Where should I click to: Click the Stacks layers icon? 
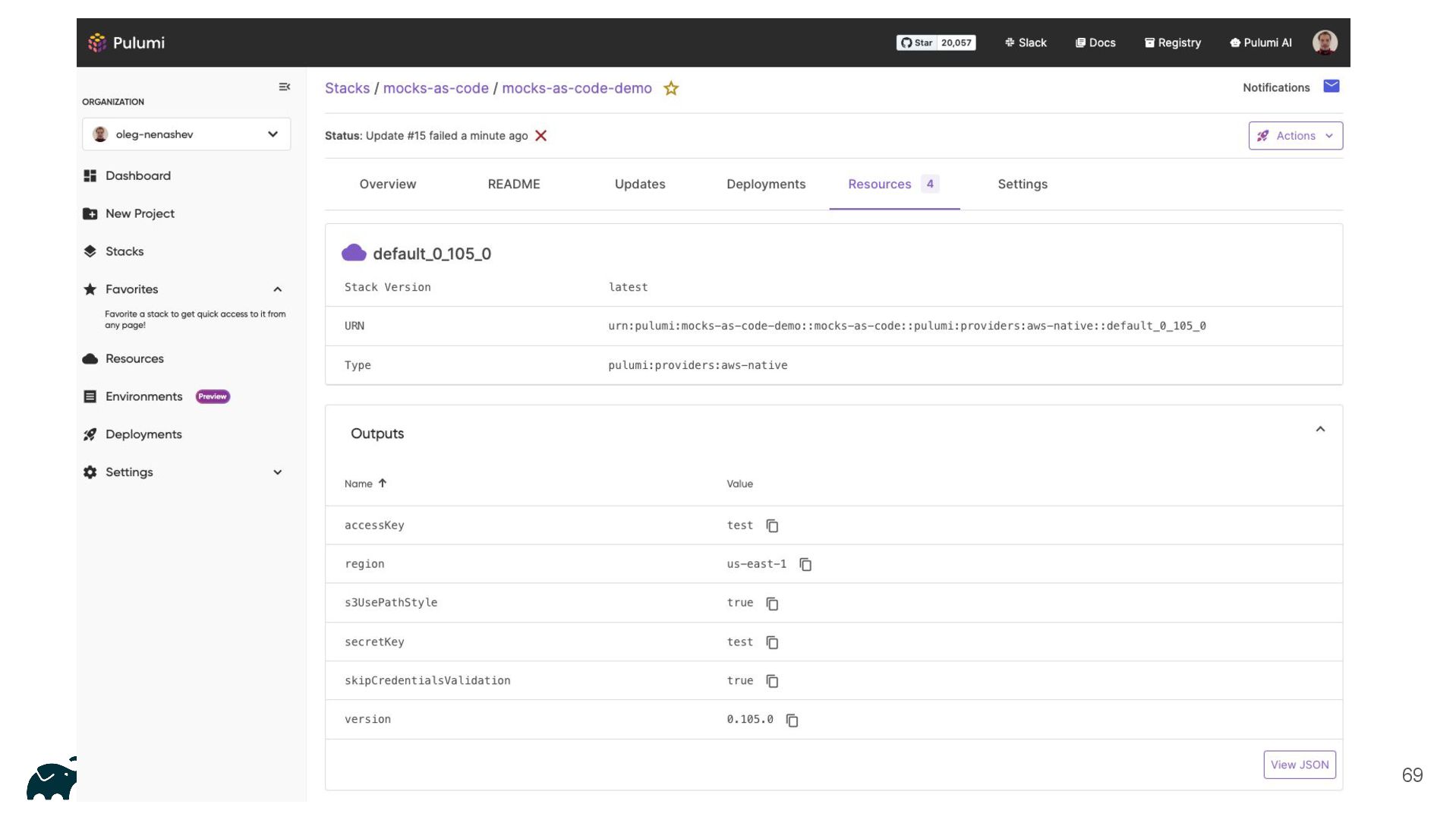coord(90,251)
